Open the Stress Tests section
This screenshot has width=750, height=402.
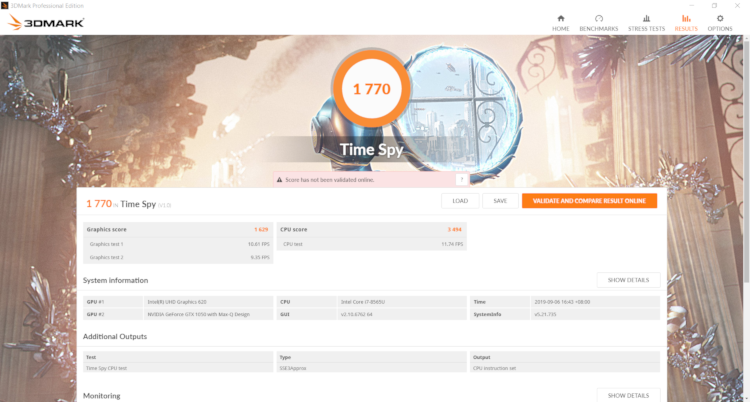tap(646, 23)
